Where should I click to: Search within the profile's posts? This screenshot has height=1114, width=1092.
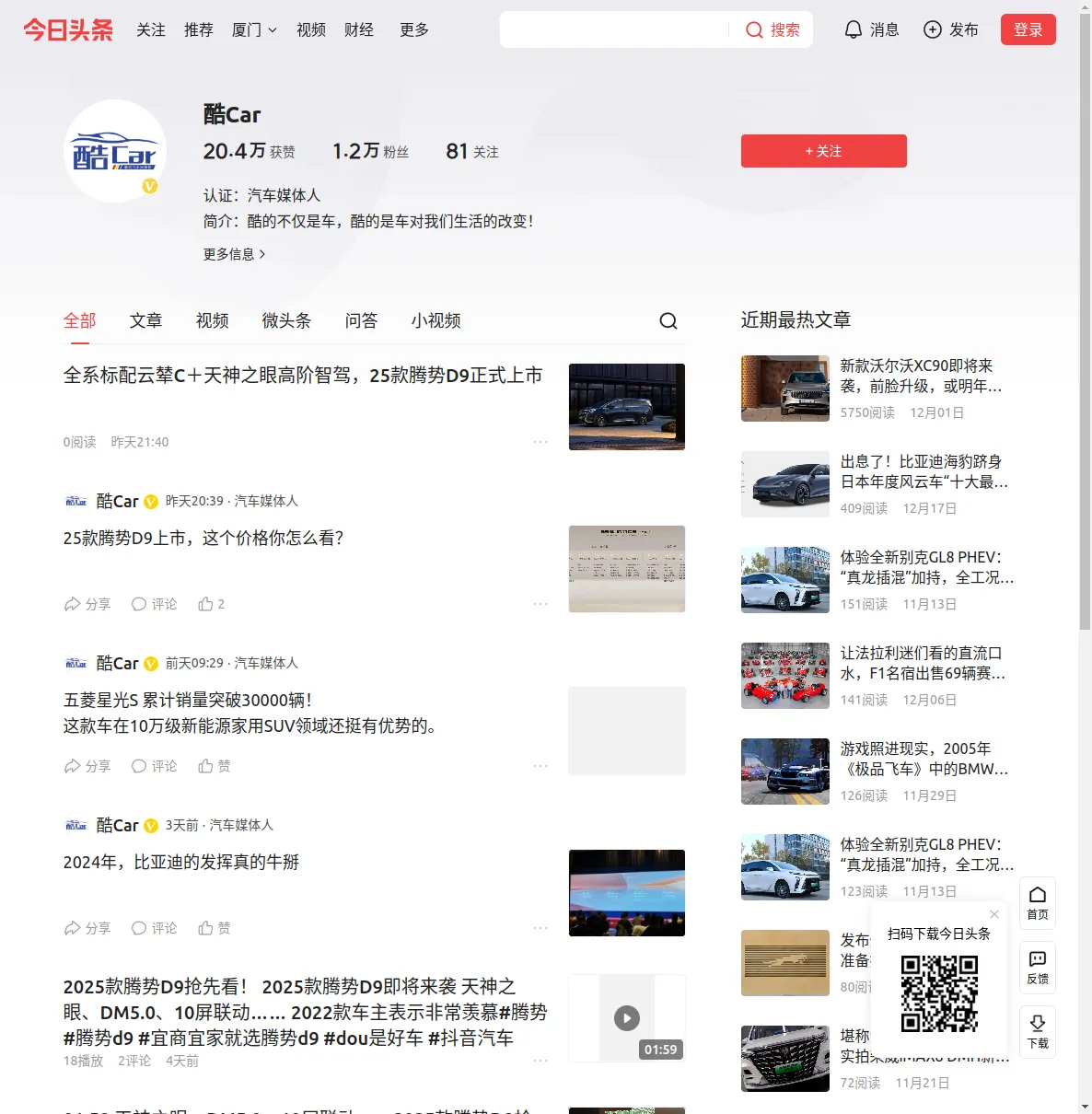[x=668, y=320]
